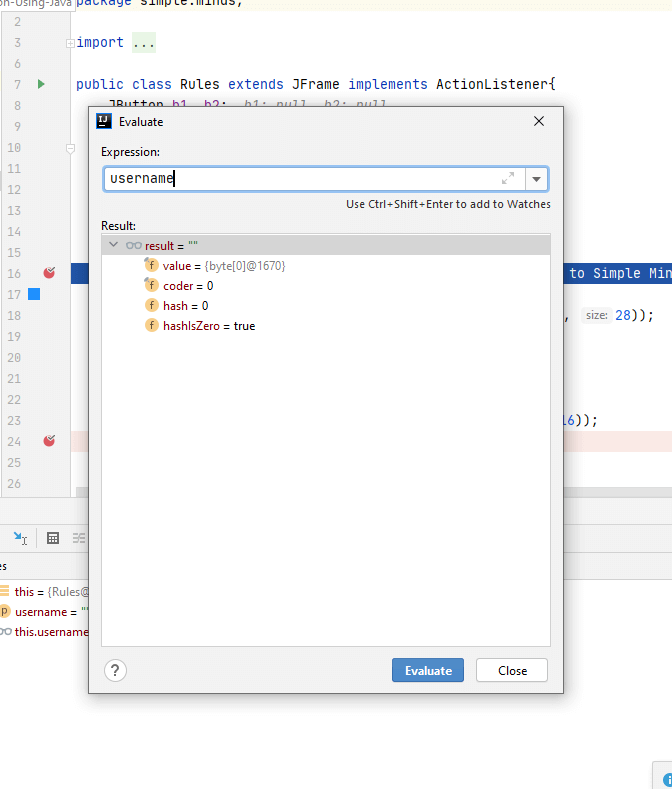This screenshot has width=672, height=789.
Task: Expand the folded import statement
Action: (69, 43)
